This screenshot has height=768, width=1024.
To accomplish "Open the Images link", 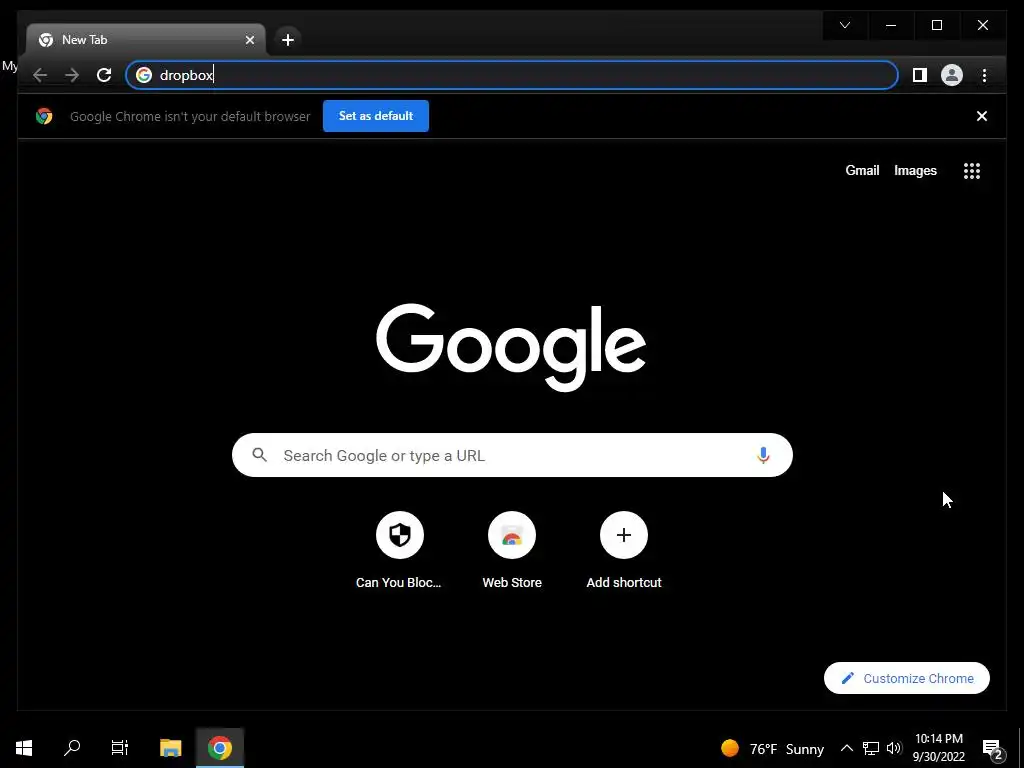I will (x=915, y=170).
